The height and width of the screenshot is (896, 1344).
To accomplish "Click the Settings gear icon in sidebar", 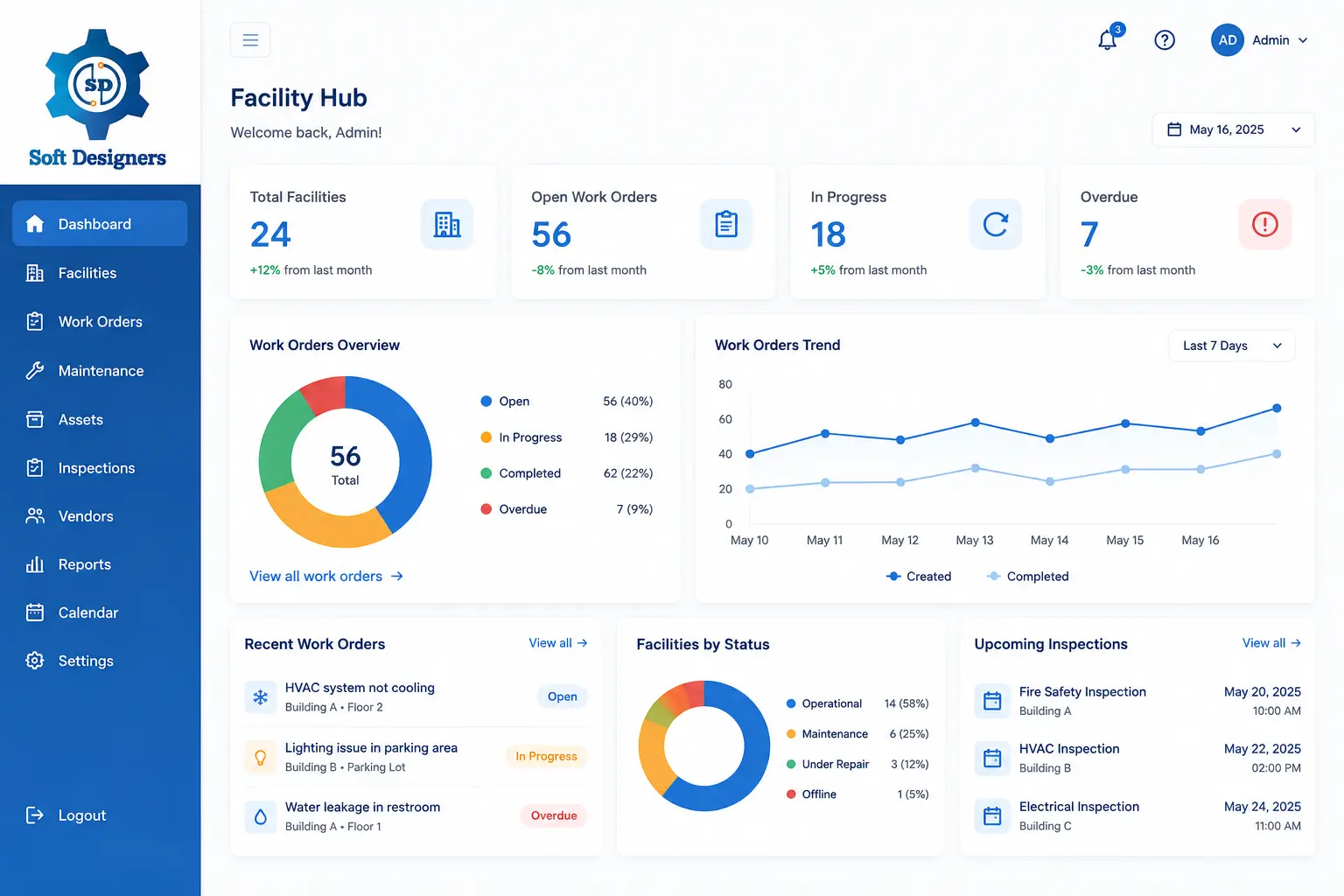I will tap(35, 661).
